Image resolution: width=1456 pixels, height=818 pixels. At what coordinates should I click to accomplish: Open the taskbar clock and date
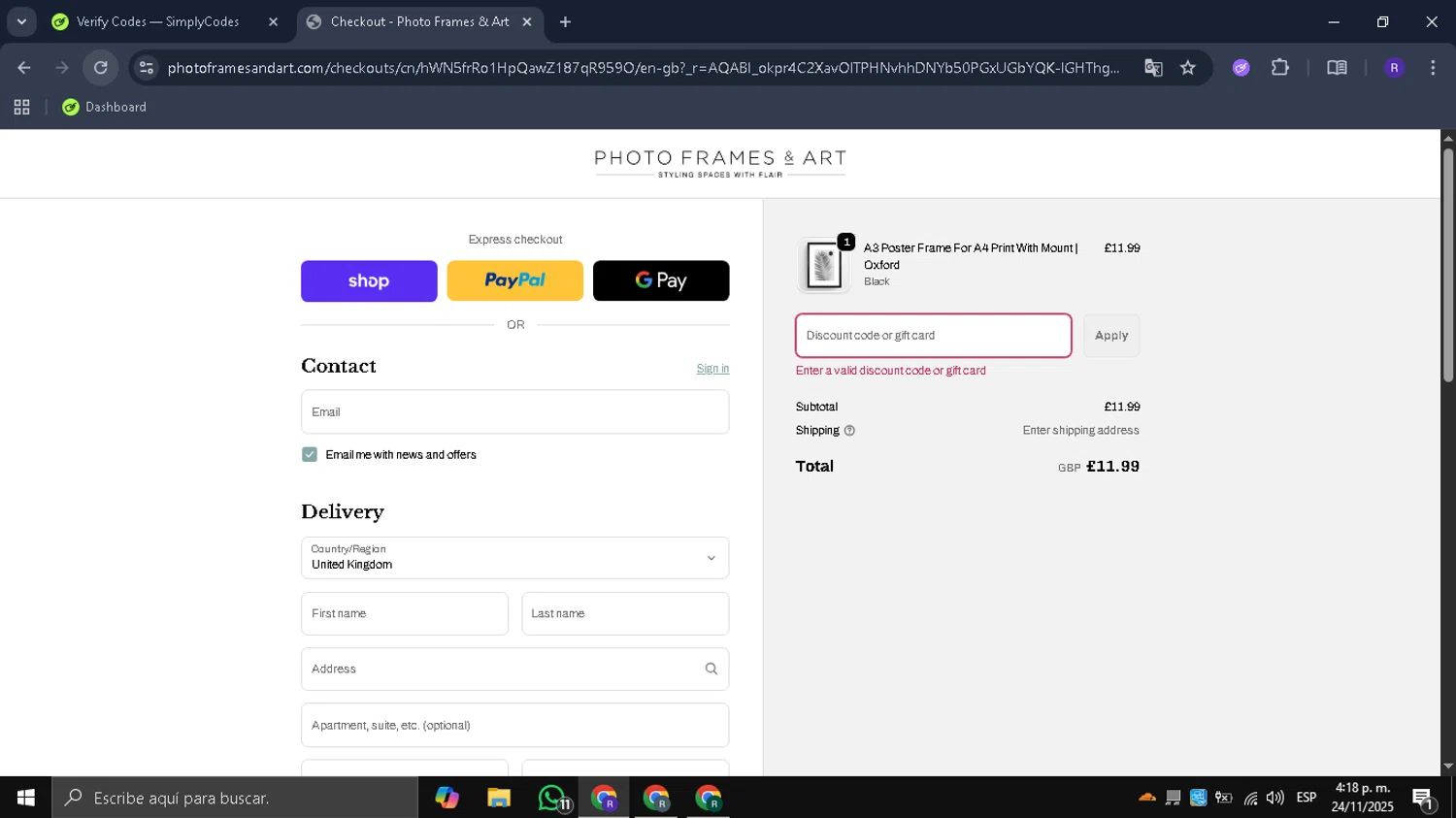pos(1362,798)
